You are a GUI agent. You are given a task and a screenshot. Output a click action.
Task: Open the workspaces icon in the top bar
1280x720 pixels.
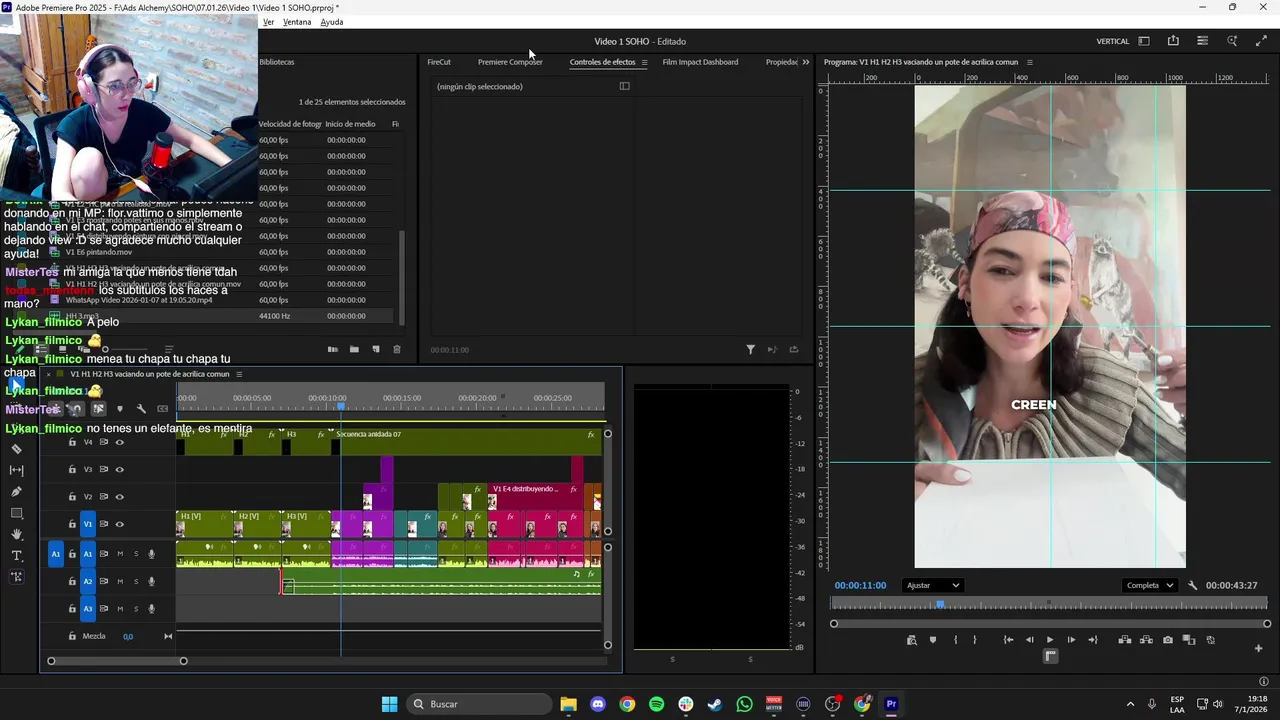1144,41
